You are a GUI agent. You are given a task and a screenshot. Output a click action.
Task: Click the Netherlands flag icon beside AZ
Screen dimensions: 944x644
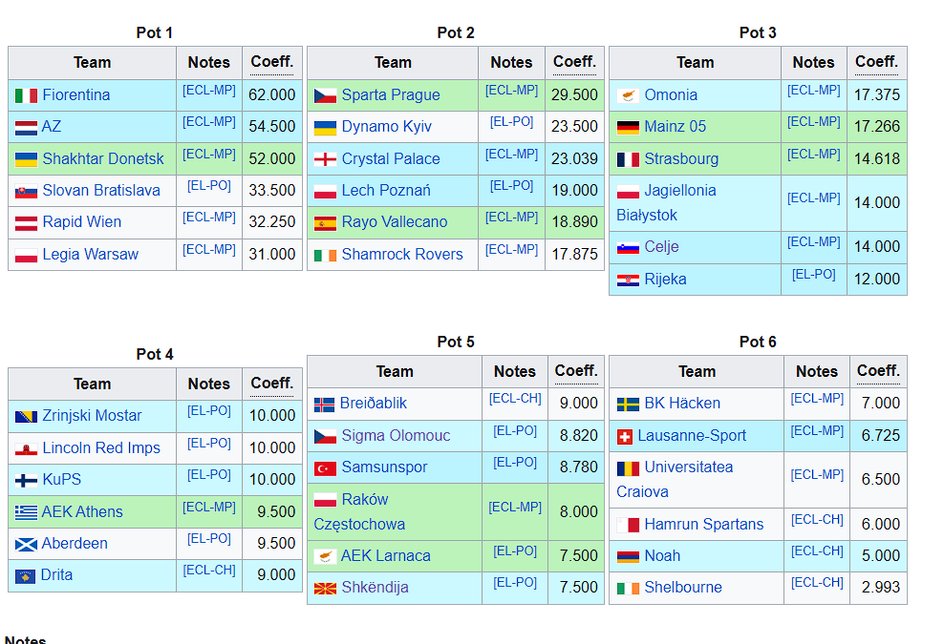pos(26,127)
